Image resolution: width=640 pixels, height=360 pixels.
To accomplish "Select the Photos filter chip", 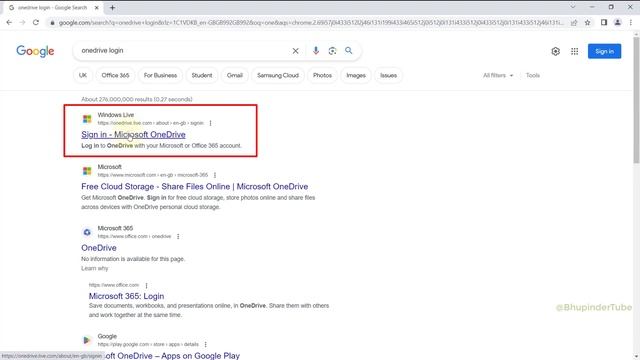I will [x=322, y=76].
